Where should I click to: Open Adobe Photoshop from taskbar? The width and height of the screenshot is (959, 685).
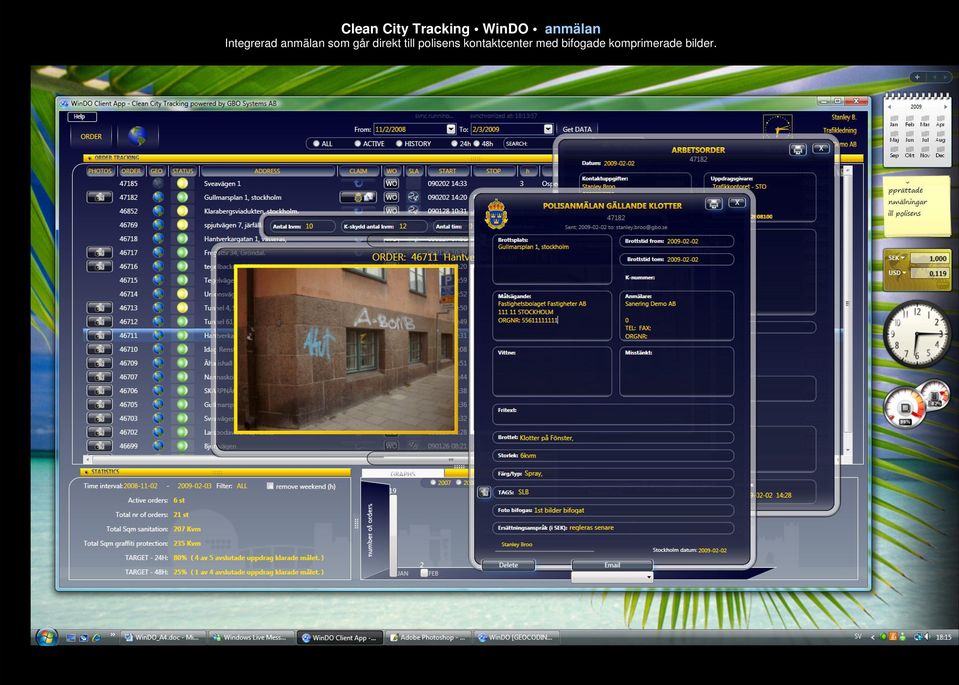click(428, 637)
